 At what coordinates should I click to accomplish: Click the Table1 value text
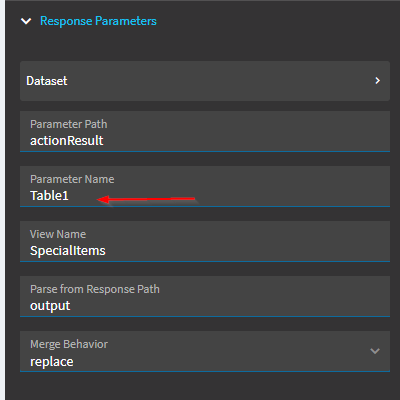click(x=49, y=196)
